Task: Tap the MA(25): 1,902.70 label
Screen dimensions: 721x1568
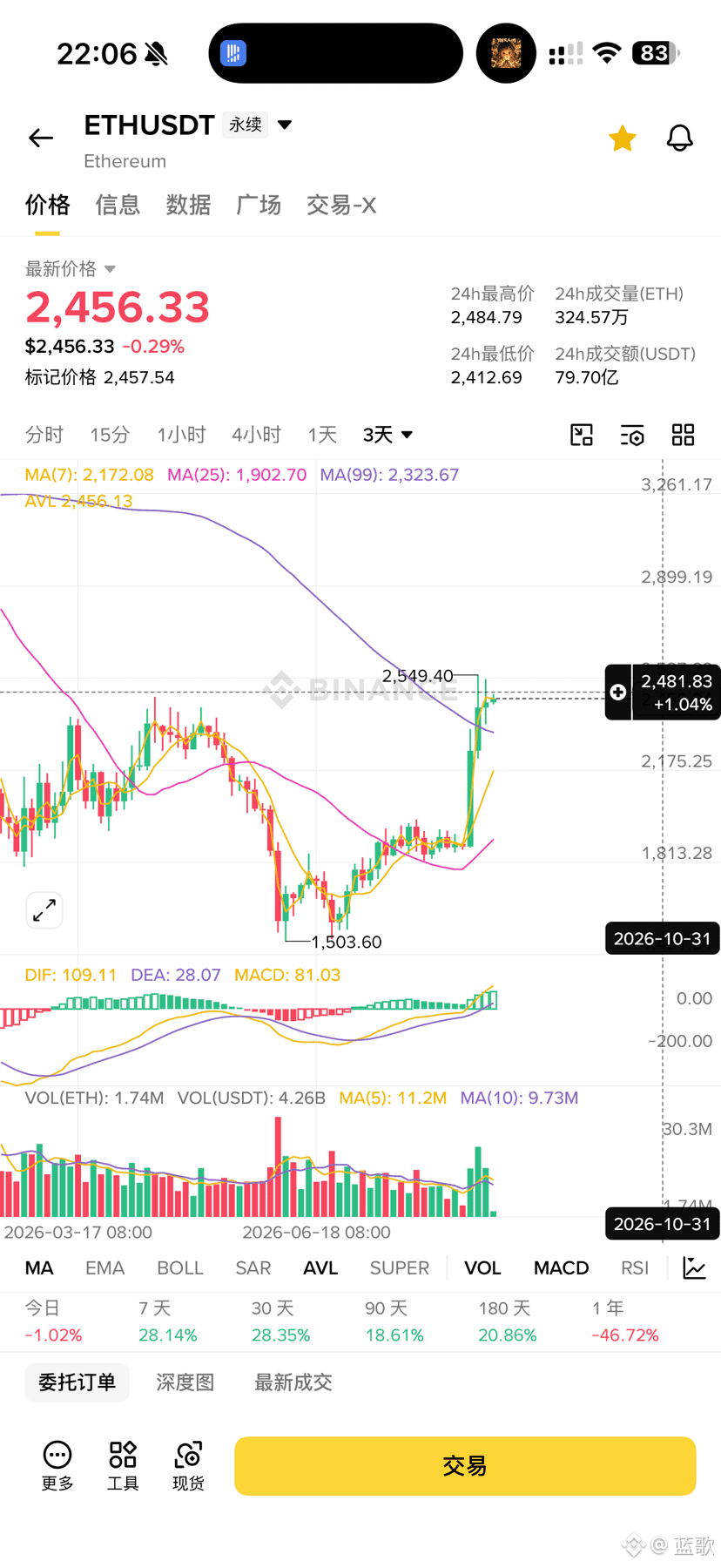Action: 237,475
